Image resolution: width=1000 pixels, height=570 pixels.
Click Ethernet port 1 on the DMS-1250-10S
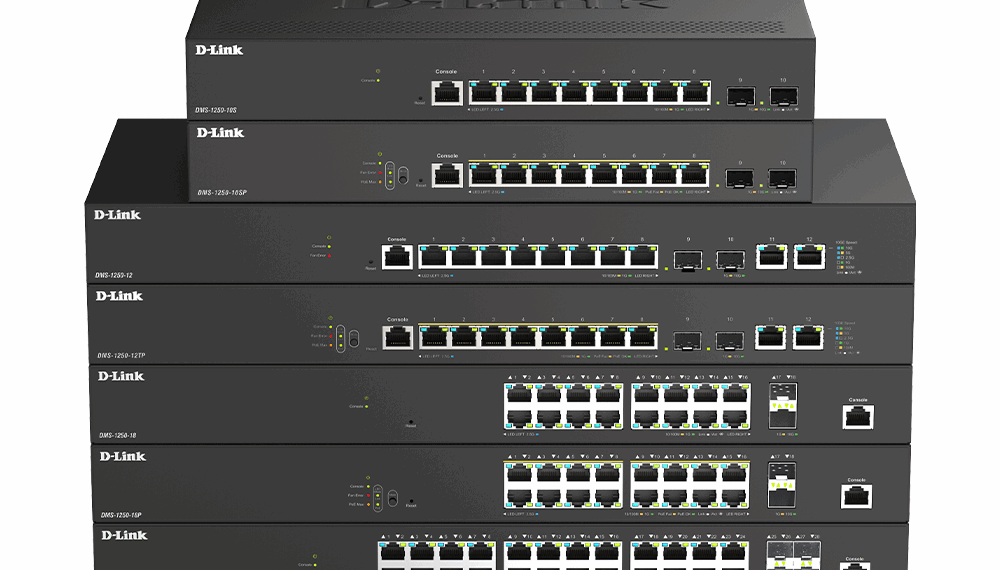[484, 92]
